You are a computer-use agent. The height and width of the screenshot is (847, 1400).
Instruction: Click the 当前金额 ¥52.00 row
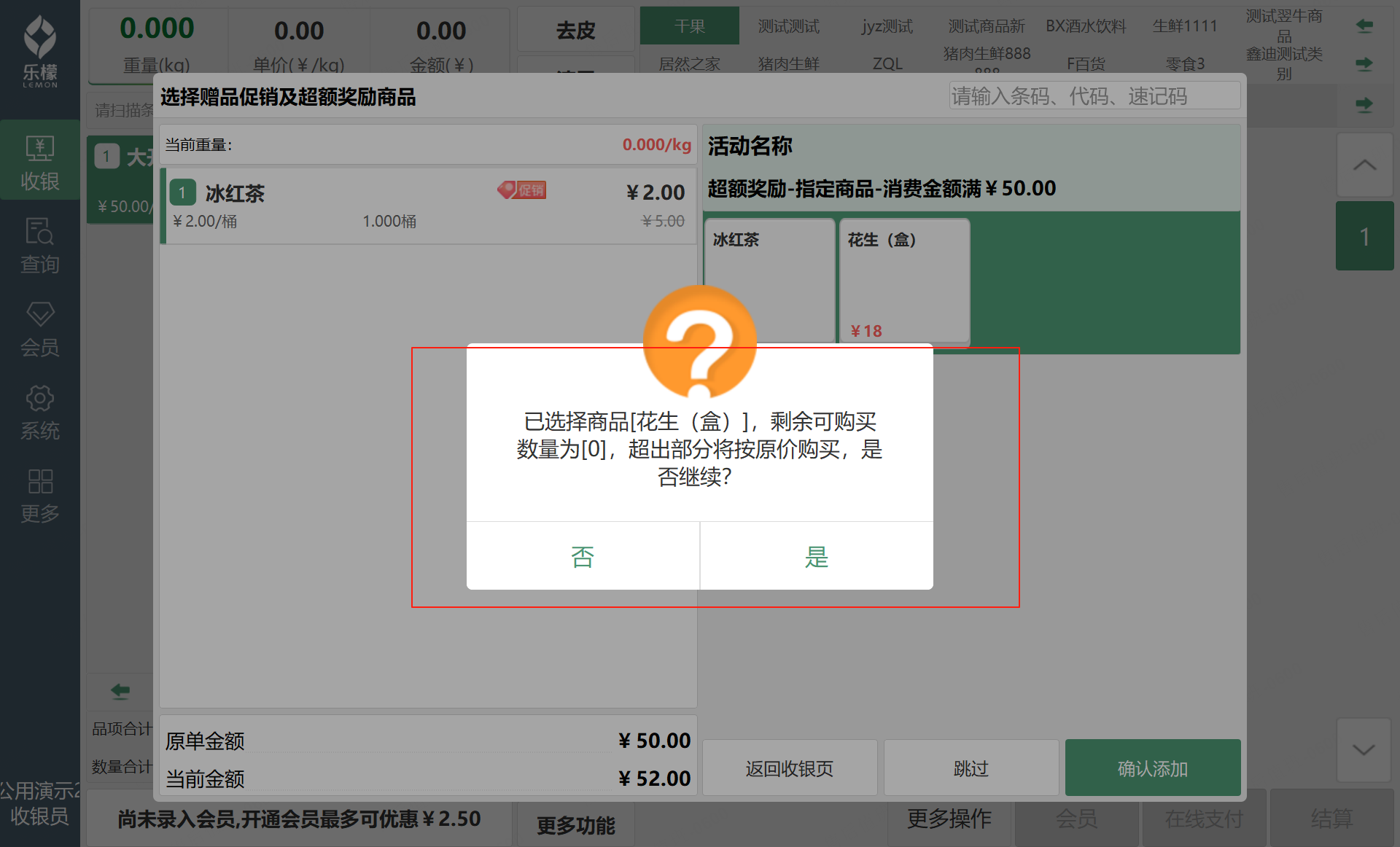(429, 778)
